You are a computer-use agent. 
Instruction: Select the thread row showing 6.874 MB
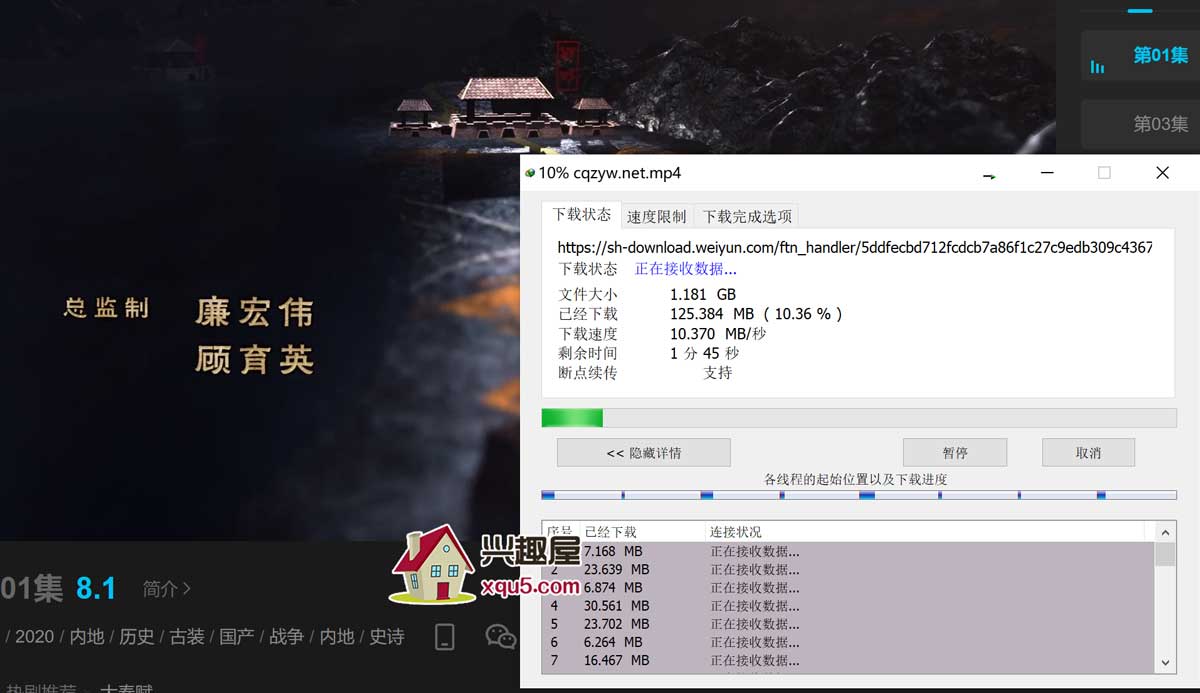pos(848,587)
